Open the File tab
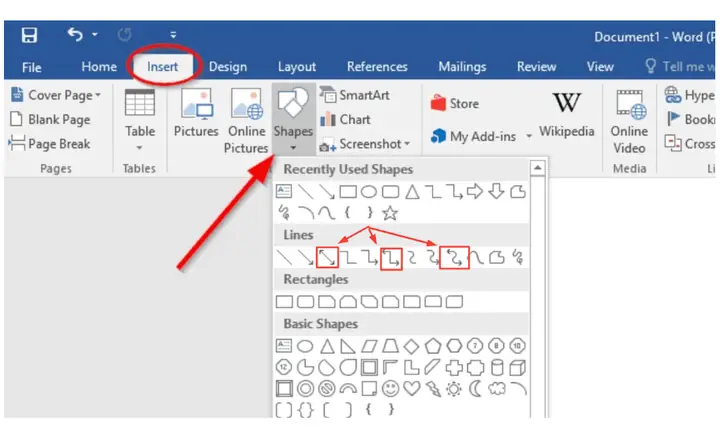This screenshot has height=439, width=720. pos(32,68)
